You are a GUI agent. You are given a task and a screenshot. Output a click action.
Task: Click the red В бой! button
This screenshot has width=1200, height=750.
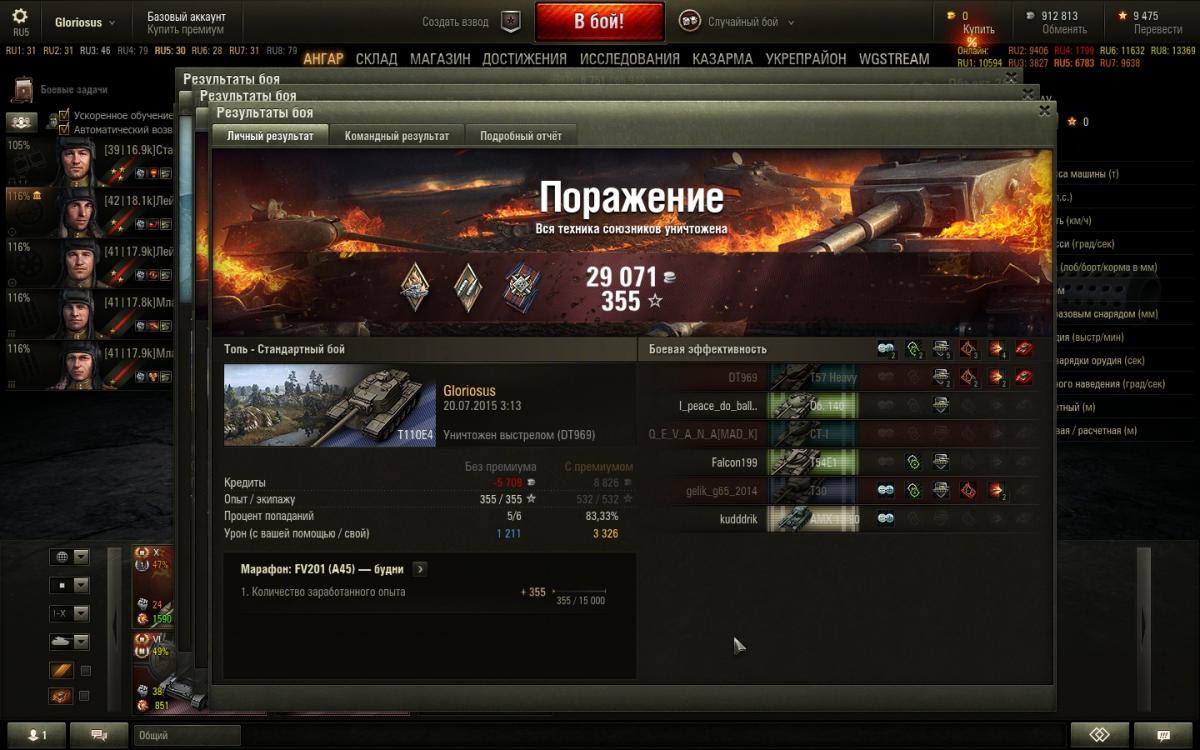click(599, 22)
